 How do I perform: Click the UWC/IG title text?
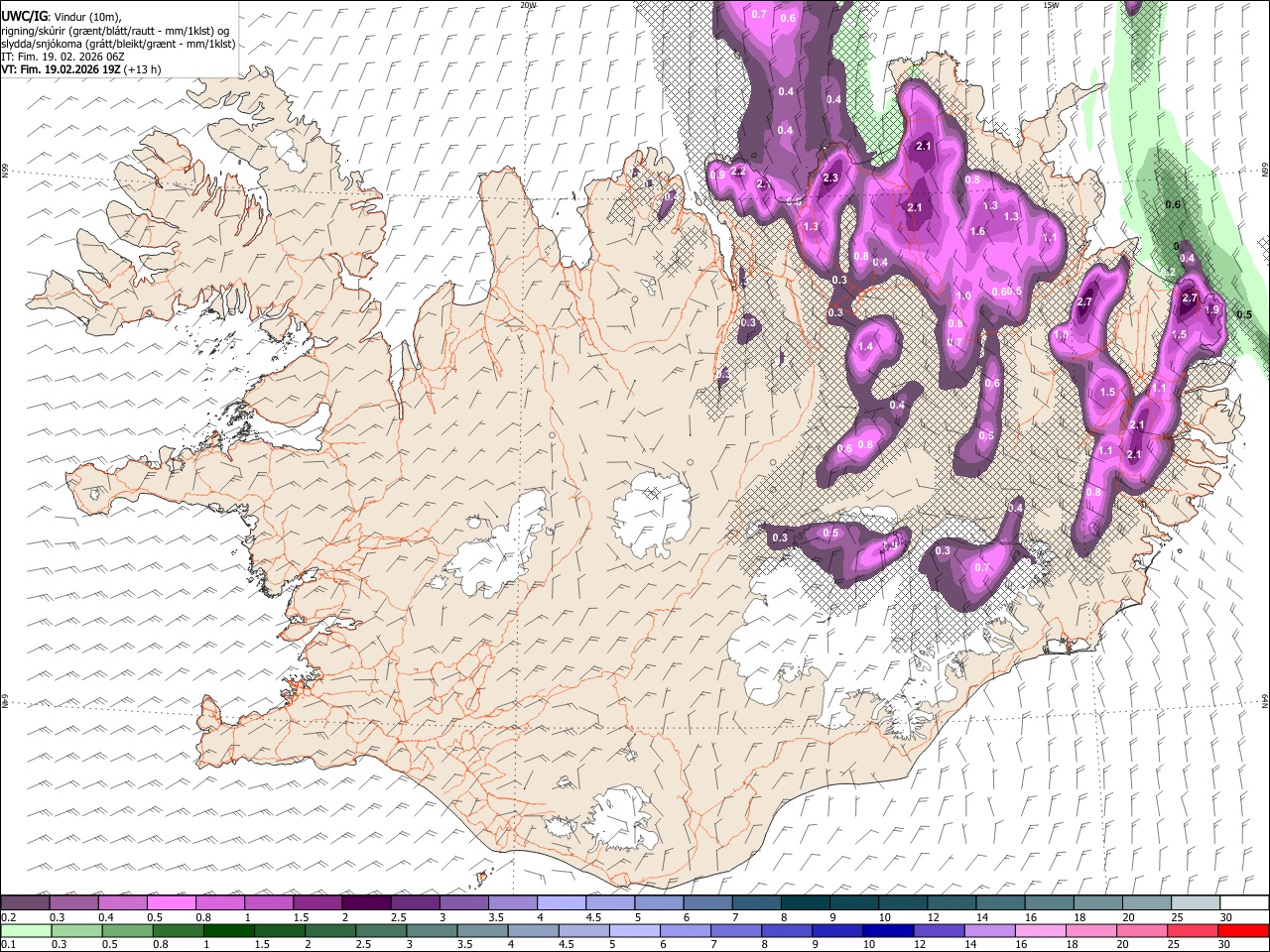tap(24, 17)
